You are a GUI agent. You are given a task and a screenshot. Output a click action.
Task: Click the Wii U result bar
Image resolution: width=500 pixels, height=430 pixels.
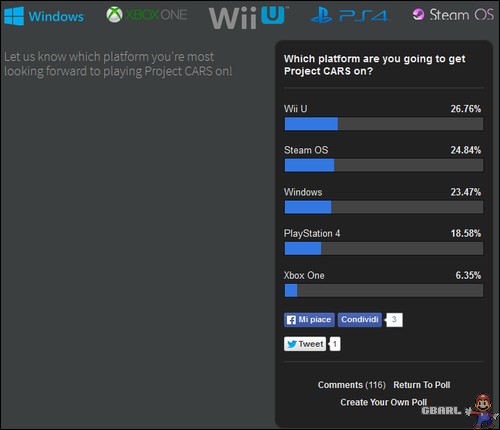[x=384, y=124]
